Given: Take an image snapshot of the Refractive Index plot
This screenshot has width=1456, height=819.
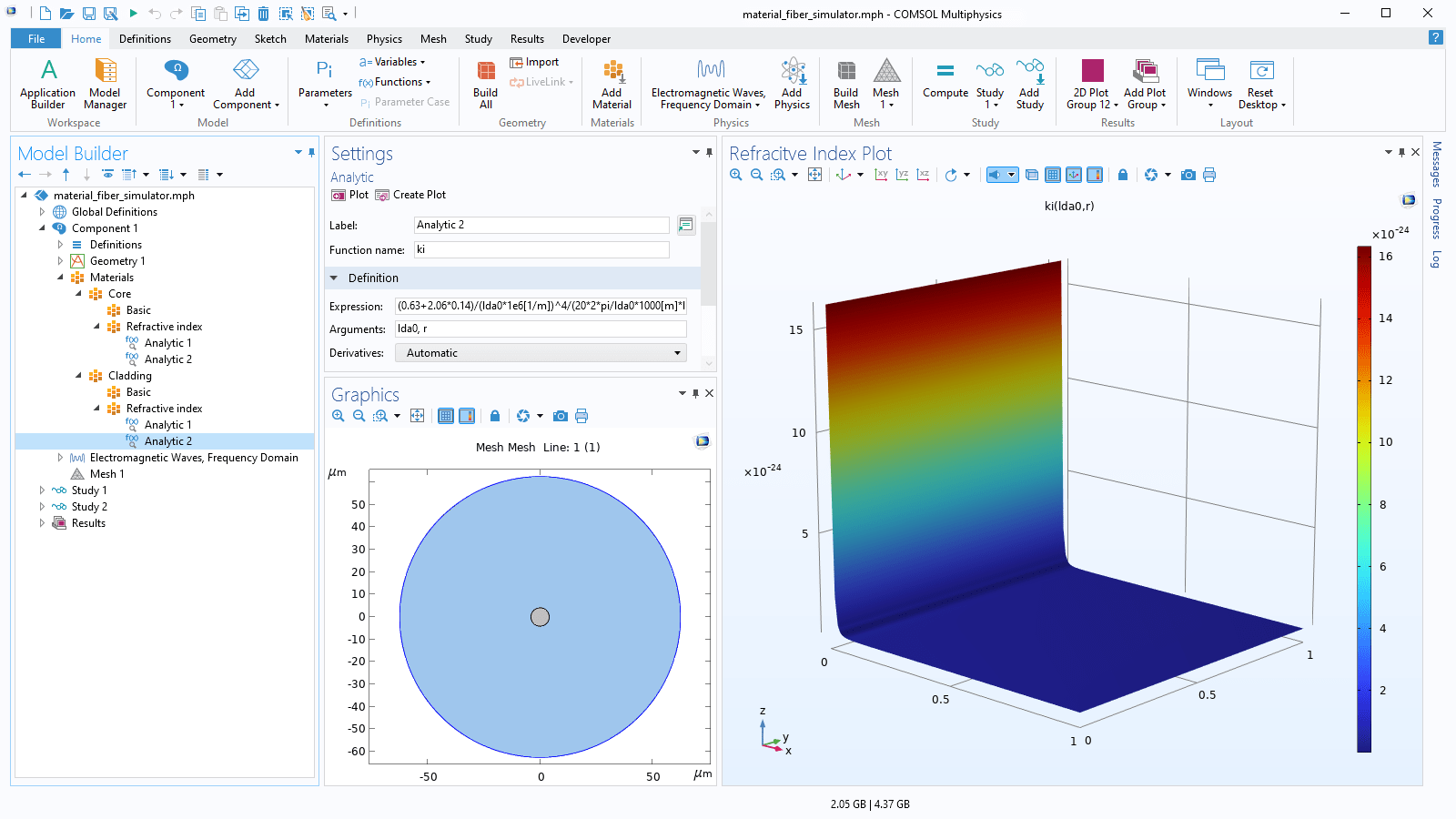Looking at the screenshot, I should pyautogui.click(x=1188, y=175).
